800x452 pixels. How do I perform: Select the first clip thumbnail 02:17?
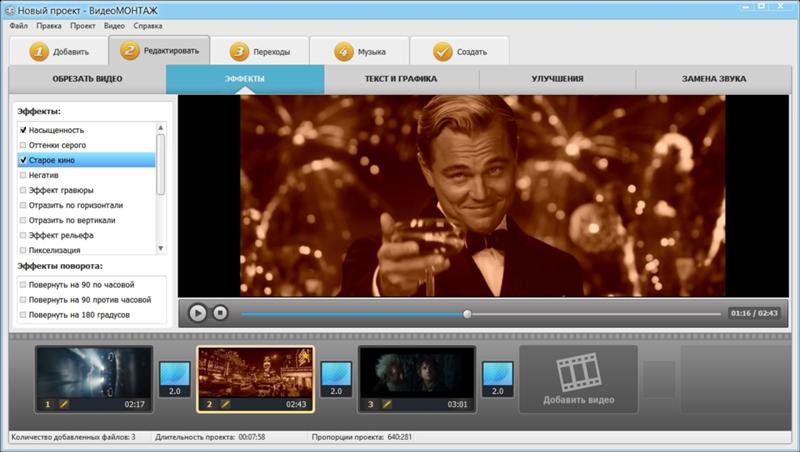point(94,379)
